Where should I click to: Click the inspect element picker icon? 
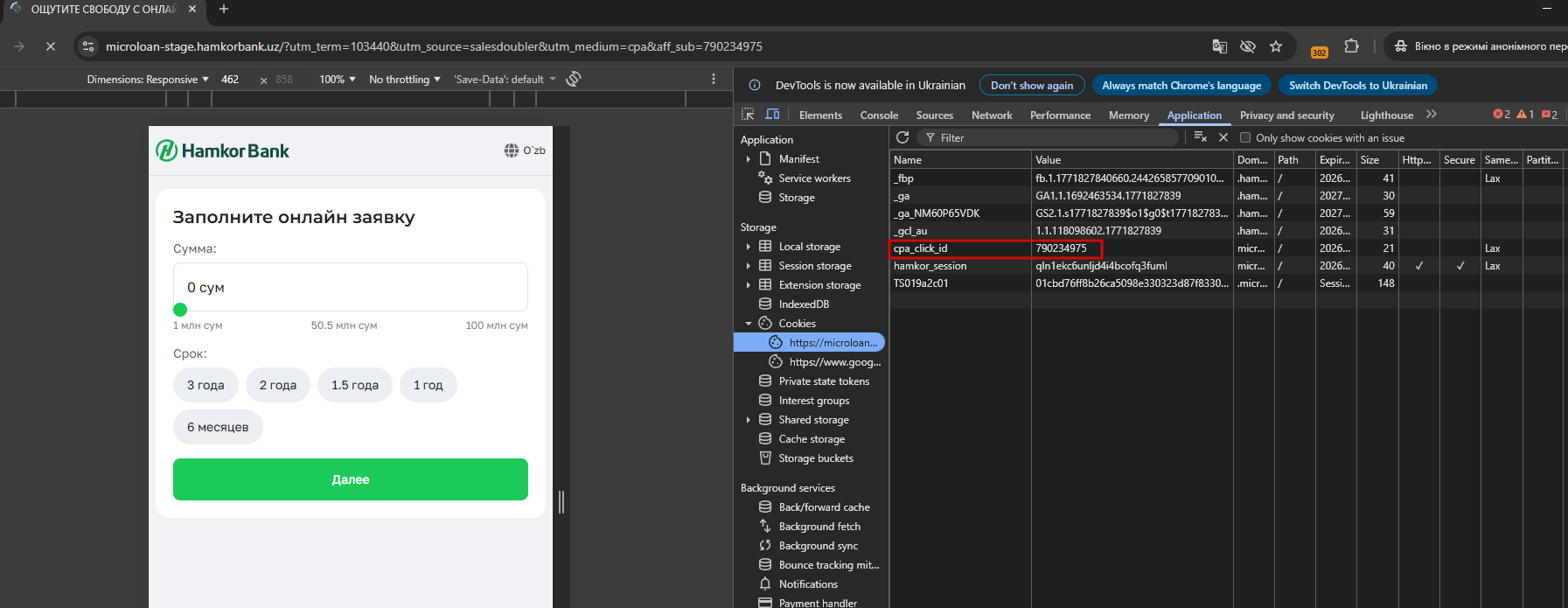click(x=748, y=115)
